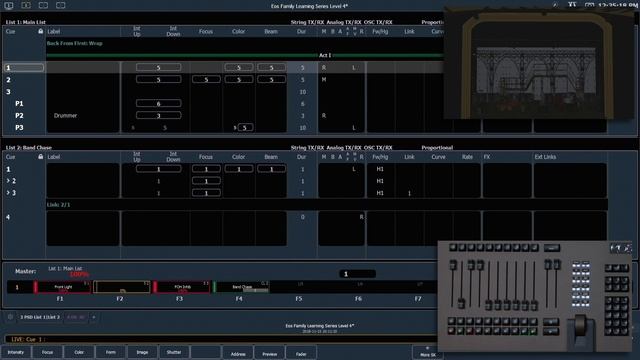Click the command line LIVE: Cue 1
This screenshot has height=360, width=640.
220,339
